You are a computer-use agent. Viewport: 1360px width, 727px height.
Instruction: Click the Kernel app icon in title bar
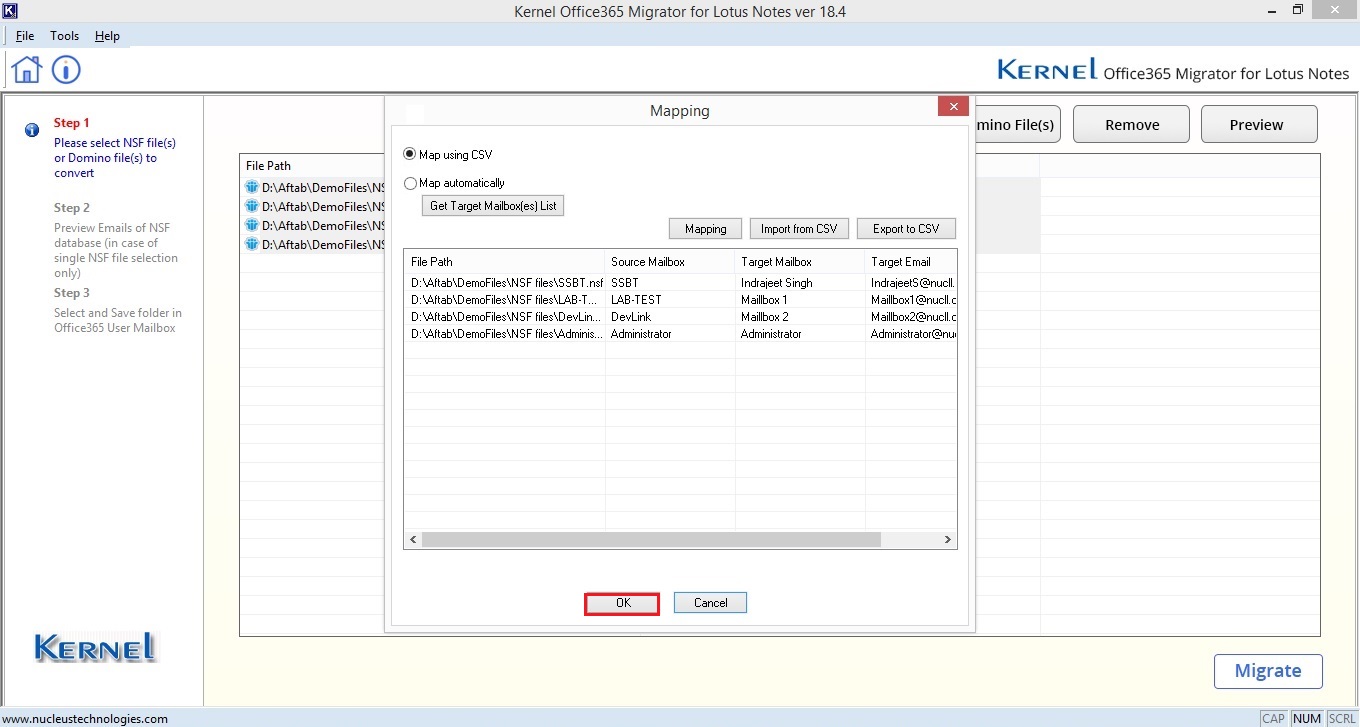10,11
